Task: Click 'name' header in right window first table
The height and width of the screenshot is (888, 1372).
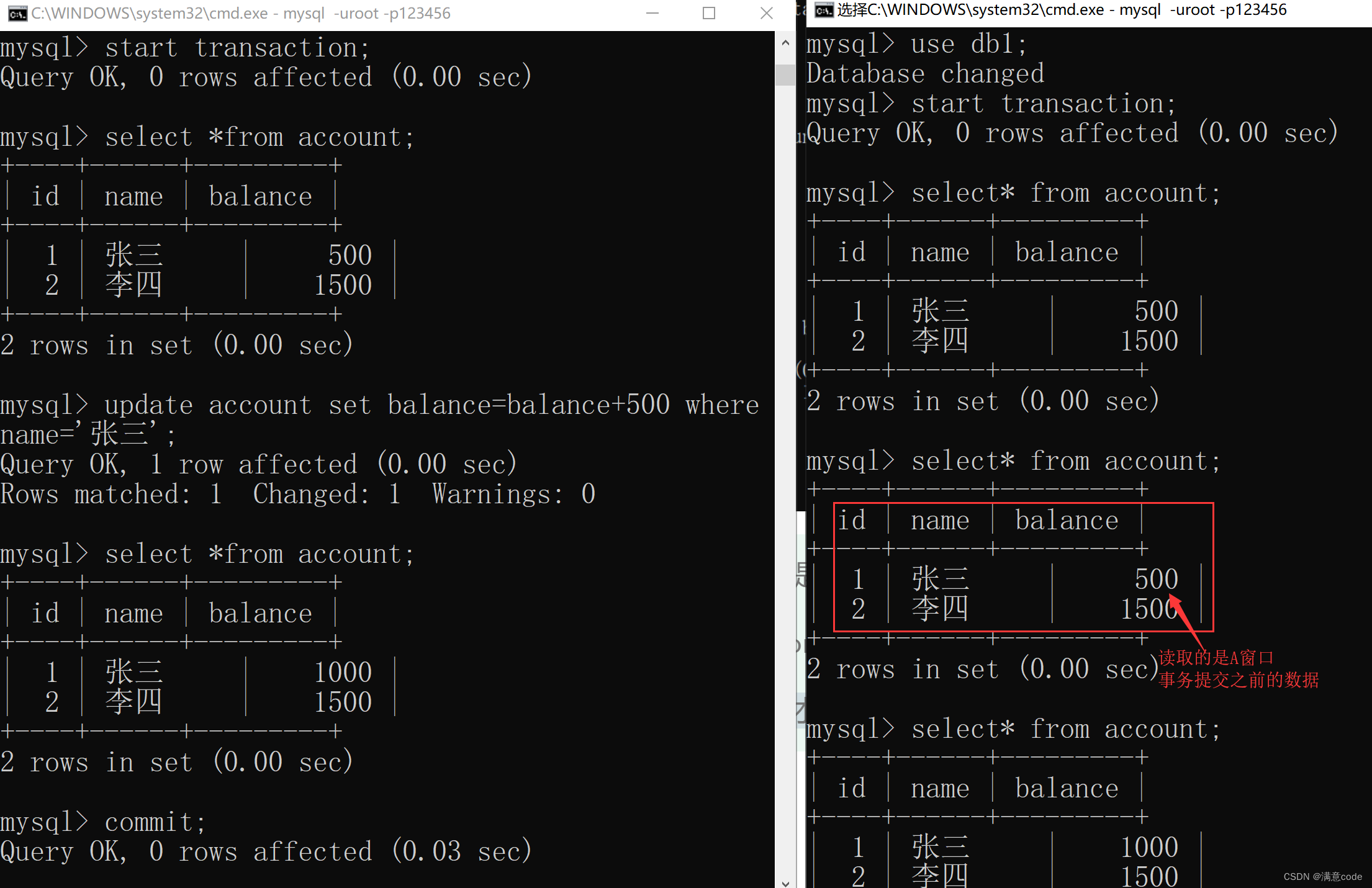Action: click(x=940, y=253)
